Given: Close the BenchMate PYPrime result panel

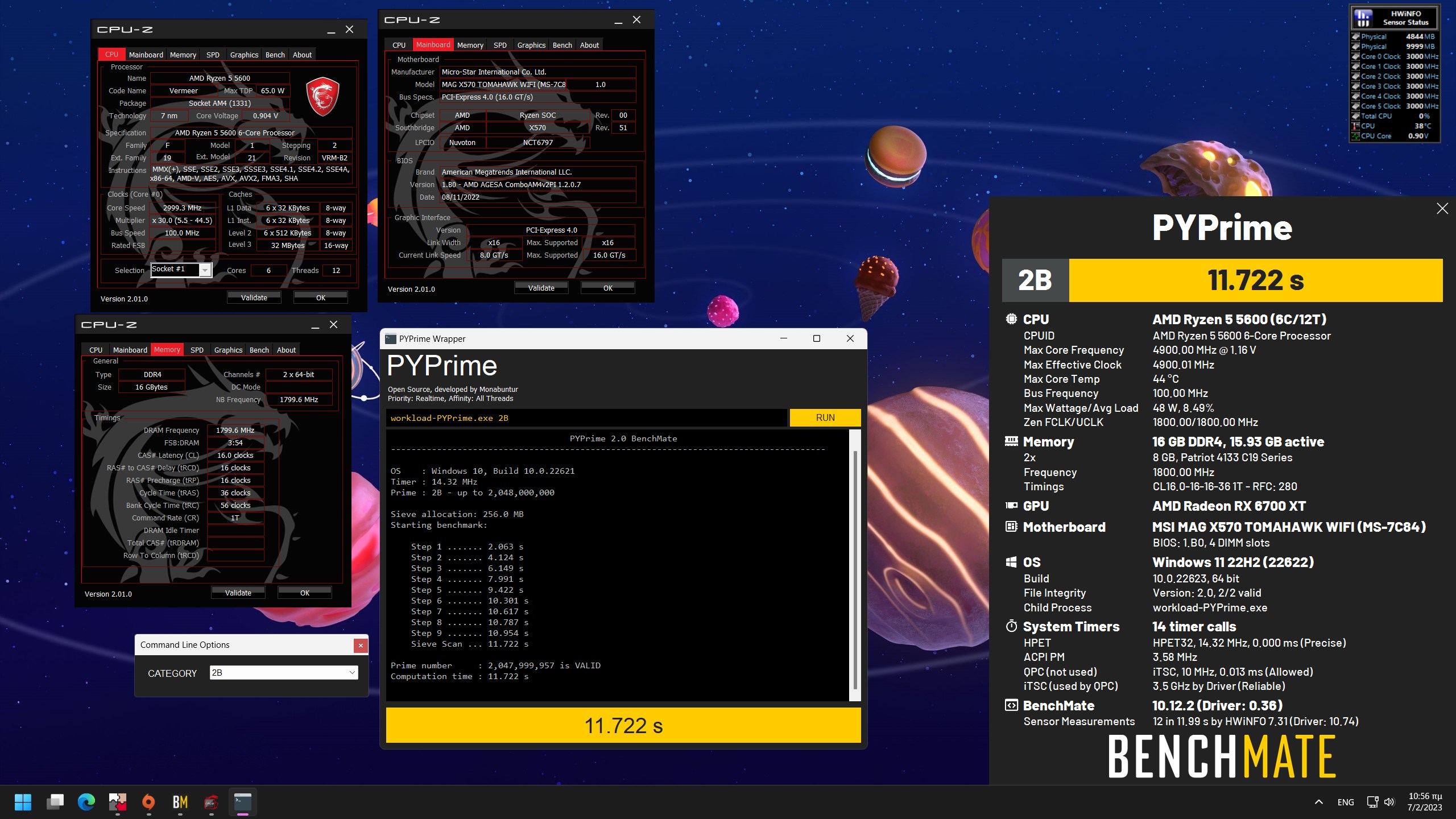Looking at the screenshot, I should [x=1442, y=209].
